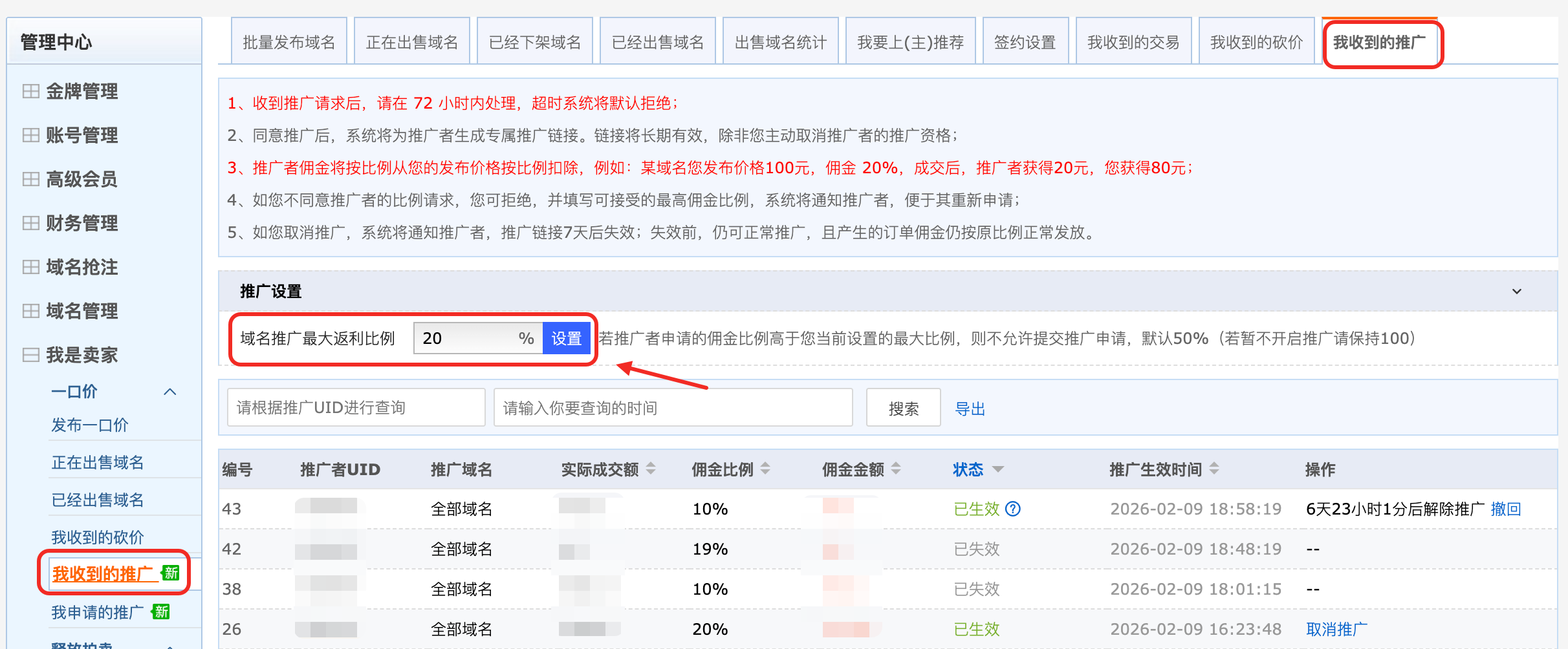
Task: Click the sort arrows on 佣金金额 column
Action: pos(896,469)
